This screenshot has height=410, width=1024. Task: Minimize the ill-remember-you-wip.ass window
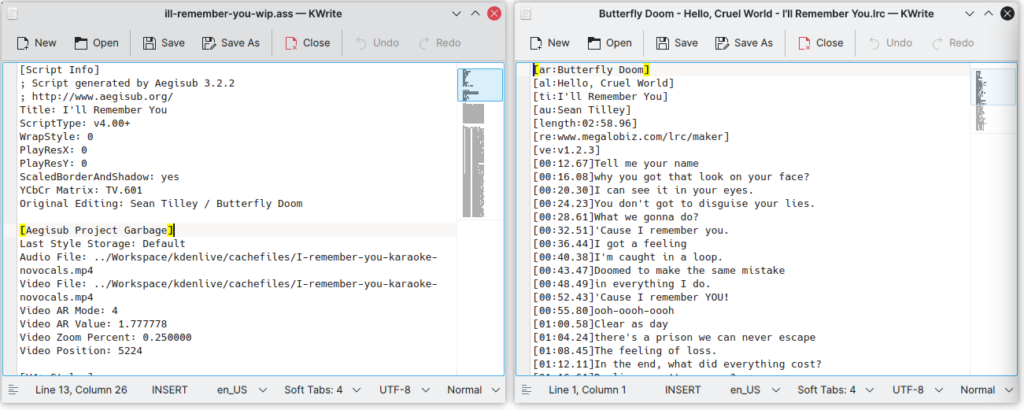(456, 13)
